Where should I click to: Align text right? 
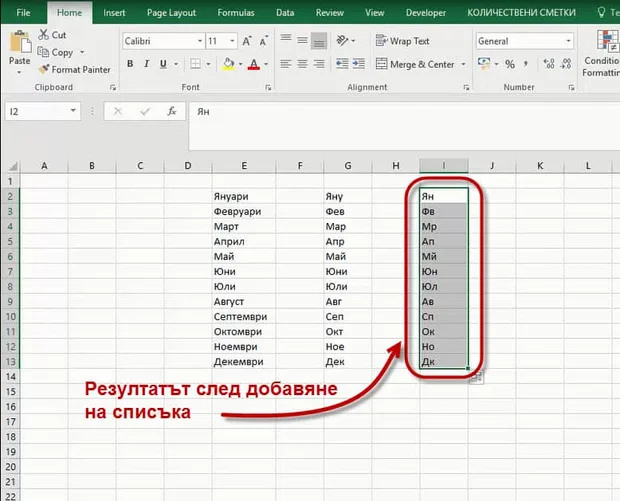pyautogui.click(x=319, y=64)
